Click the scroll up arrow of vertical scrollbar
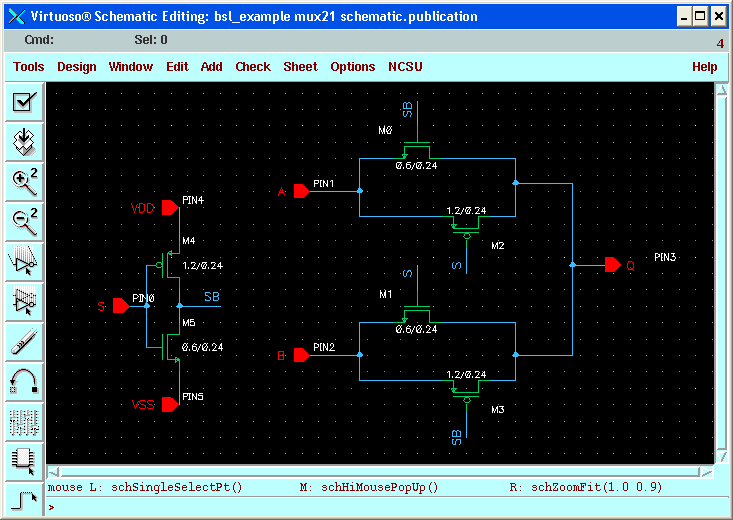 721,89
